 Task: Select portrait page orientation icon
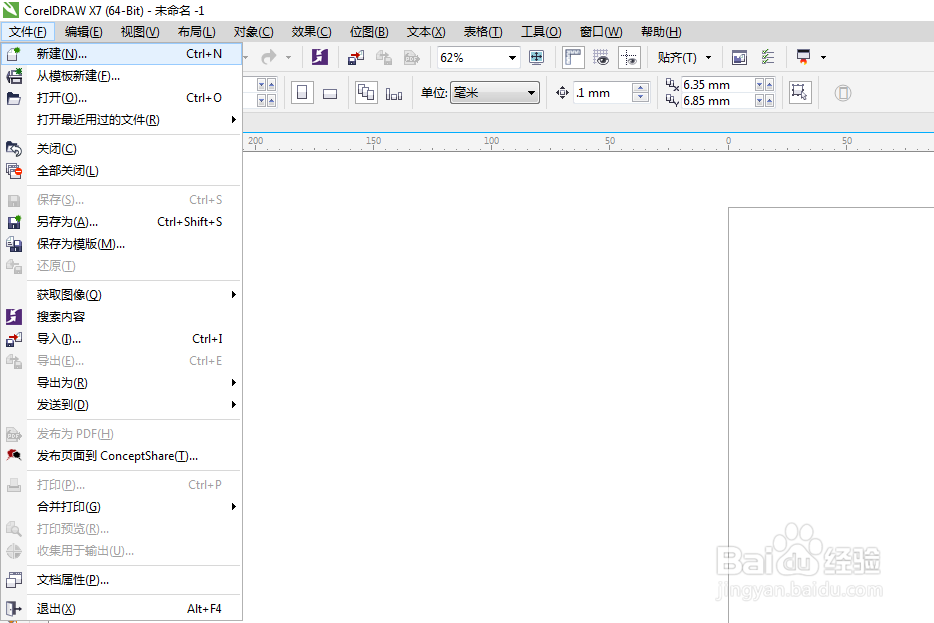302,93
